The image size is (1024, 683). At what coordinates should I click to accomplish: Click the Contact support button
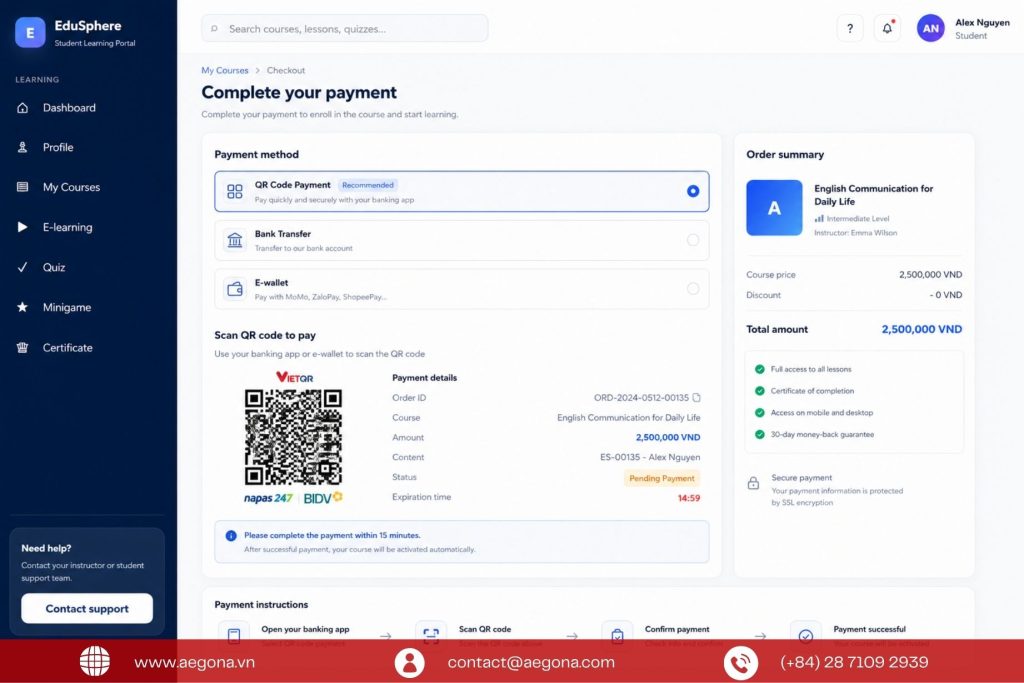click(x=87, y=609)
